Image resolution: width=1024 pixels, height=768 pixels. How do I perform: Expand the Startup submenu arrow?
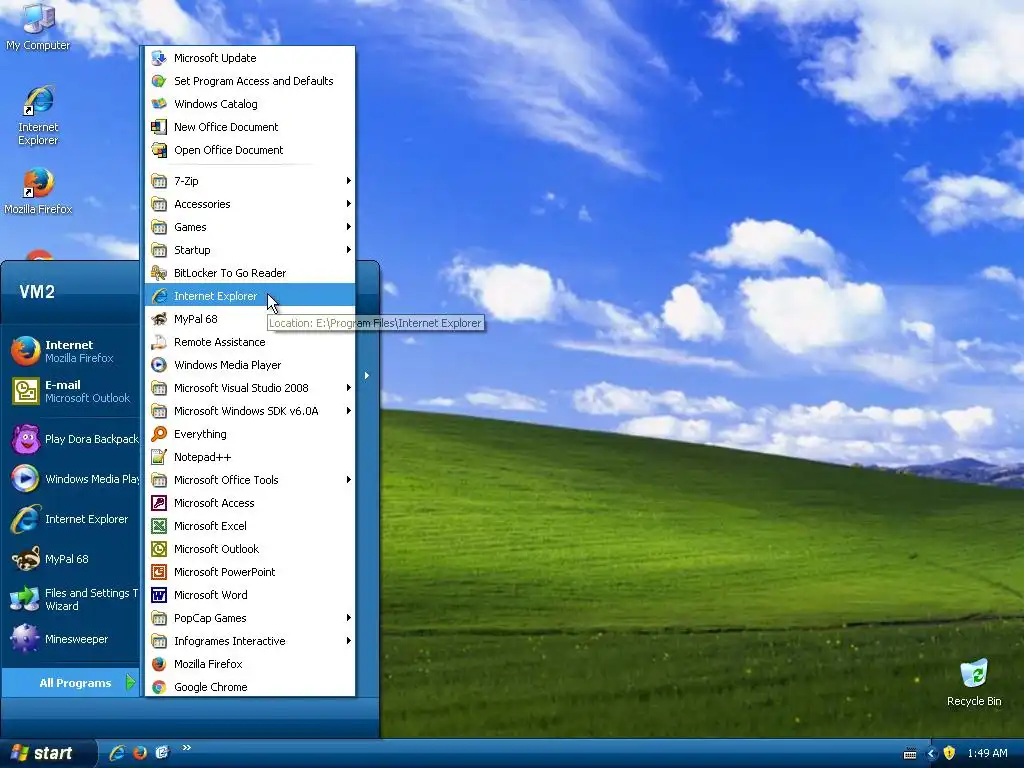[x=349, y=249]
